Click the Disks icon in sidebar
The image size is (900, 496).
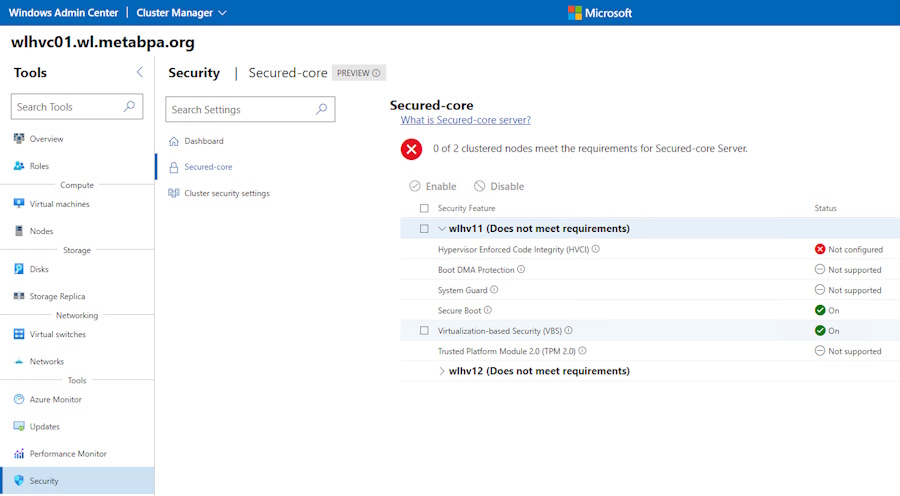click(x=19, y=269)
